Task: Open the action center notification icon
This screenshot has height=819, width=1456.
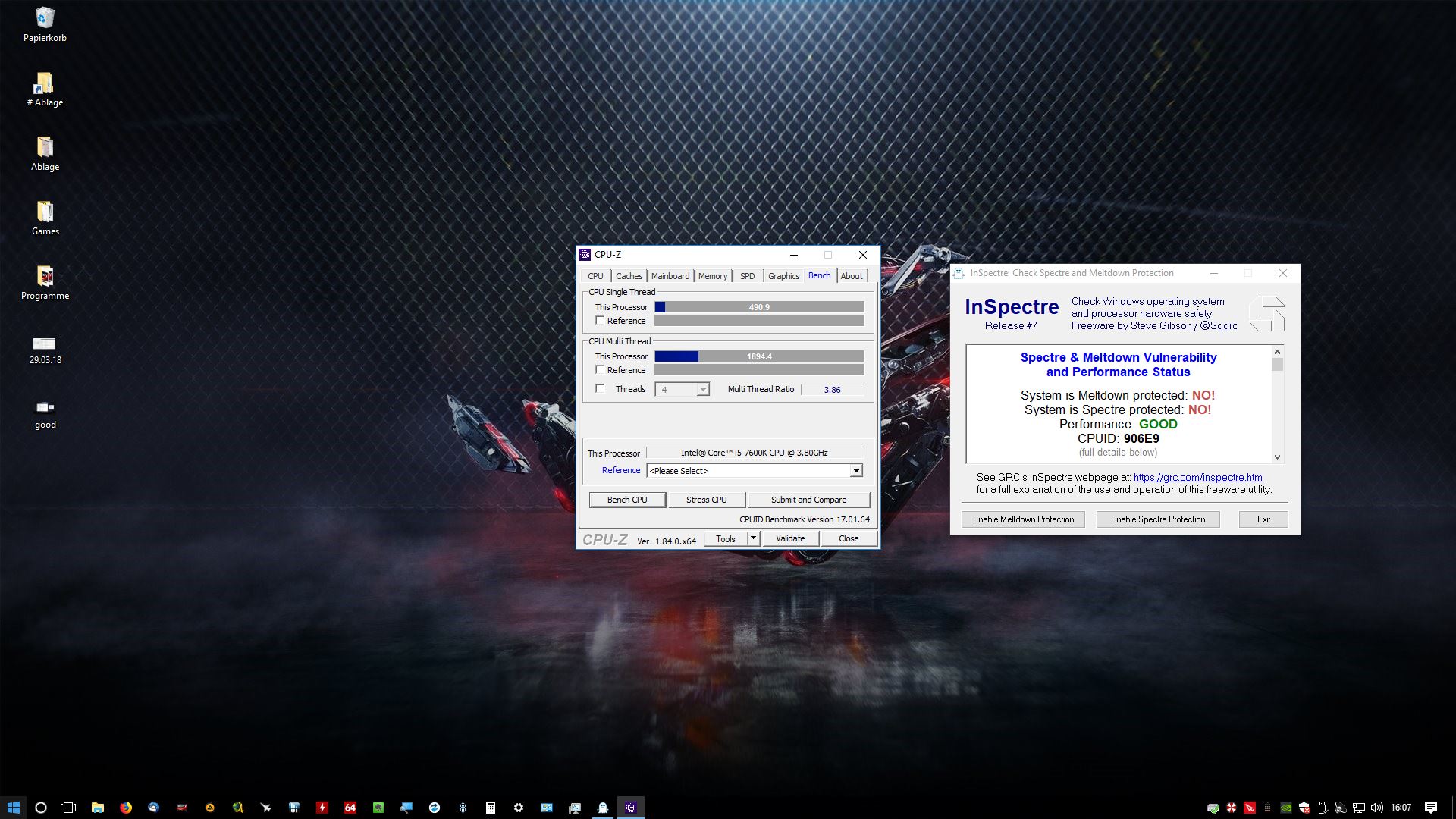Action: pyautogui.click(x=1431, y=808)
